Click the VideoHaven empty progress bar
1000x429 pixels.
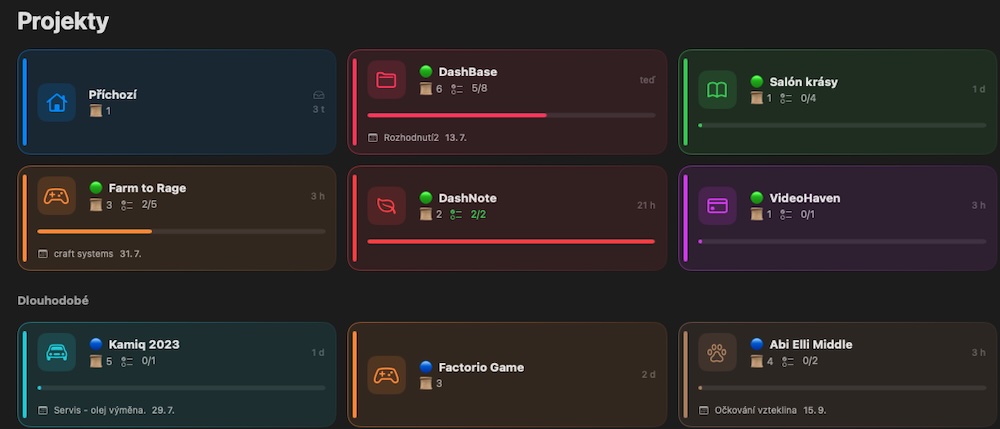tap(842, 242)
